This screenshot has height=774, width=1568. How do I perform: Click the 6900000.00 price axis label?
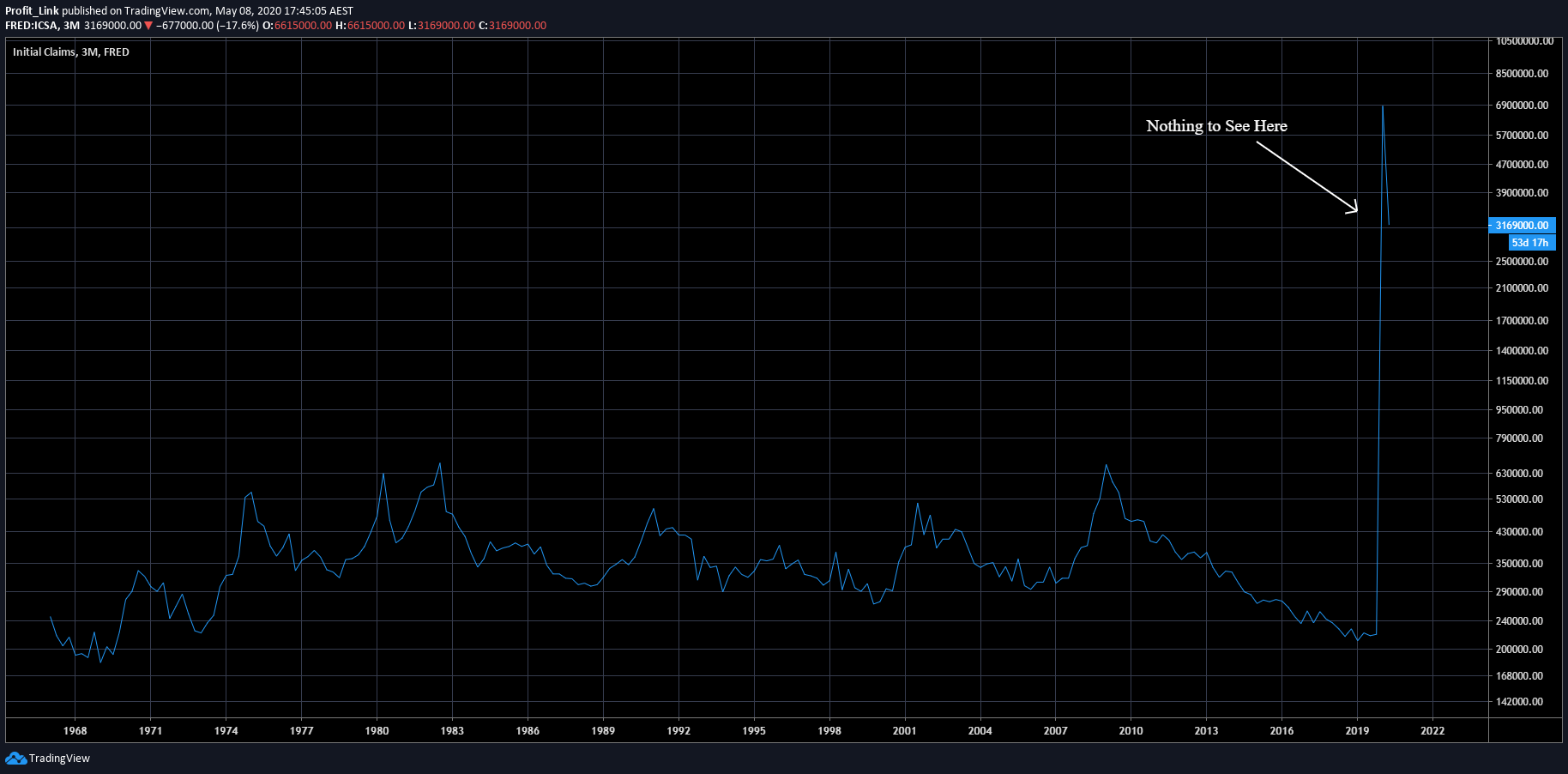point(1522,105)
